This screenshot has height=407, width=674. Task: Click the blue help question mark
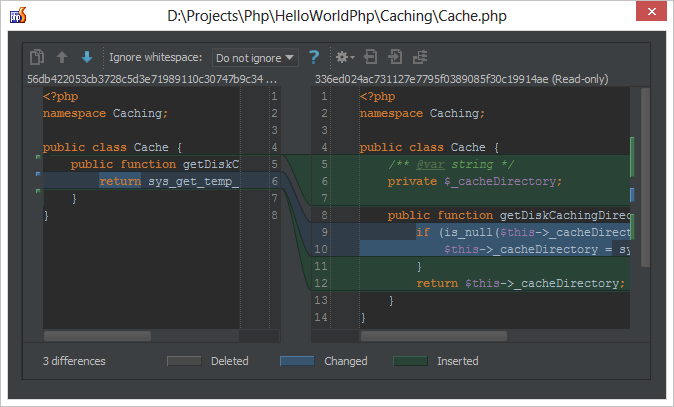(x=314, y=57)
